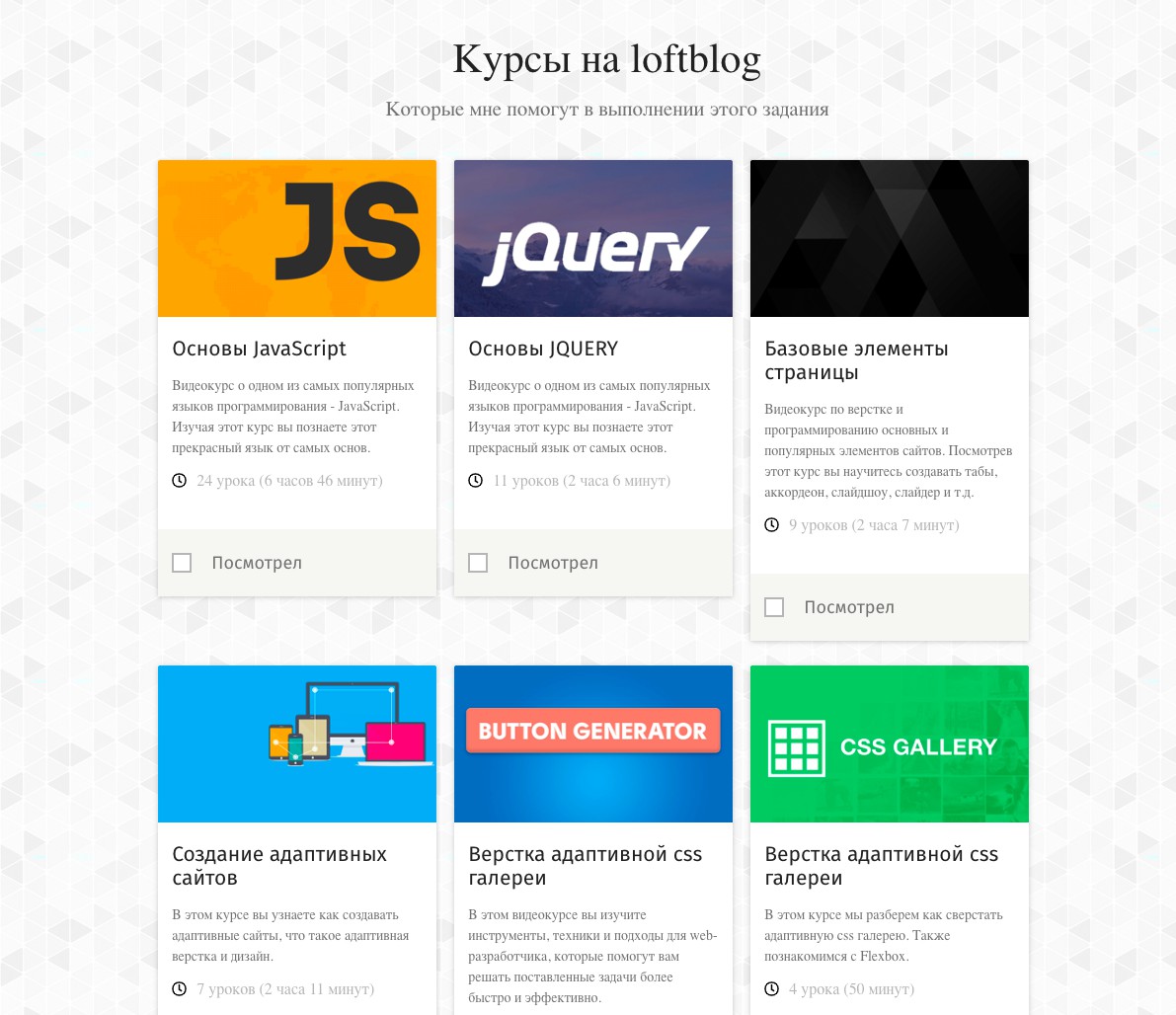Open the jQuery course thumbnail
This screenshot has height=1015, width=1176.
tap(593, 239)
